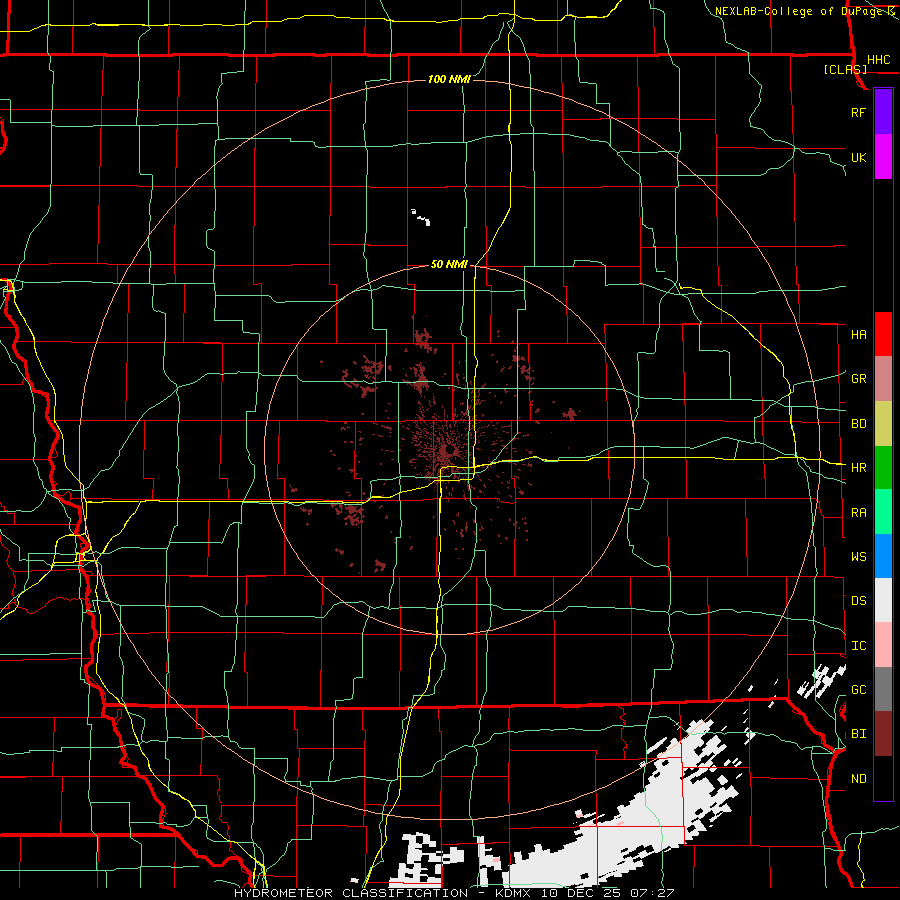Select the 'GR' legend label
Screen dimensions: 900x900
(x=858, y=379)
